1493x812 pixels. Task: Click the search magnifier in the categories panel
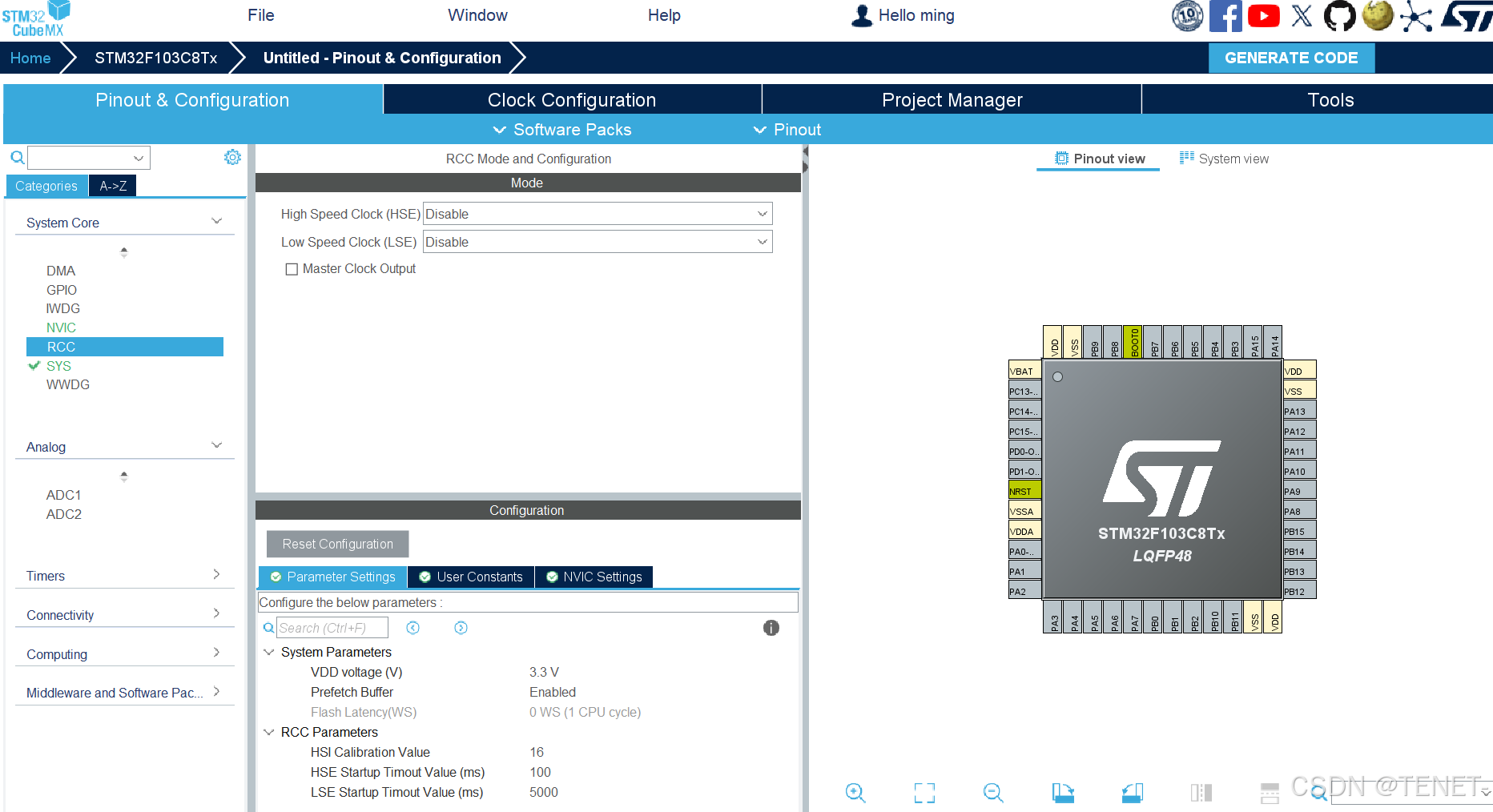coord(17,158)
